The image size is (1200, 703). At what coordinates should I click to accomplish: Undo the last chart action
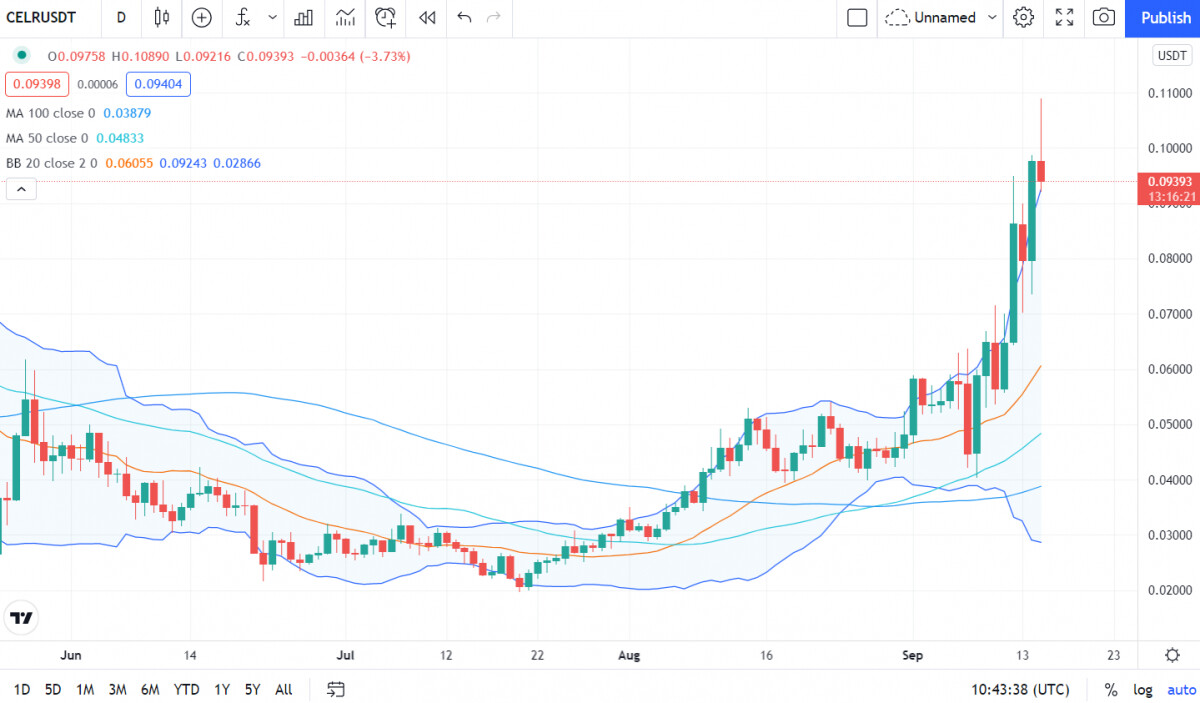pyautogui.click(x=464, y=17)
